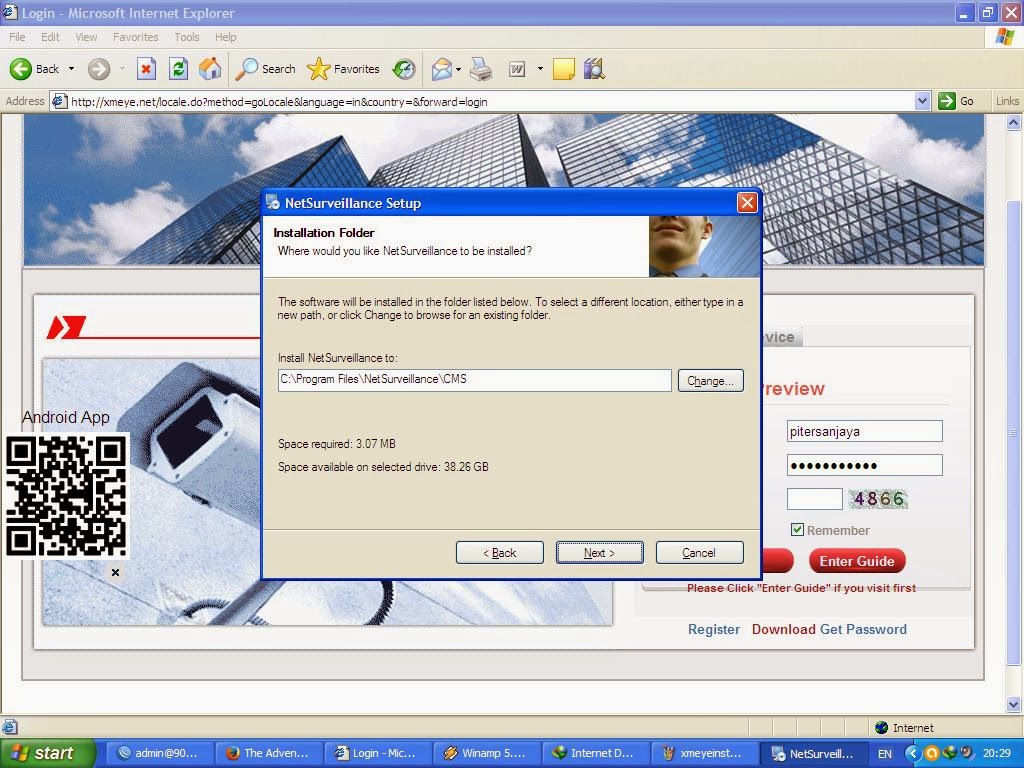Open the Search pane in IE

(265, 69)
